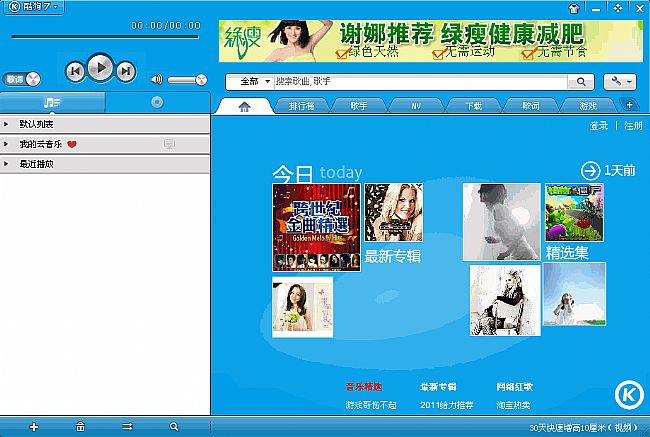Open the 歌手 tab
The height and width of the screenshot is (437, 650).
[359, 106]
